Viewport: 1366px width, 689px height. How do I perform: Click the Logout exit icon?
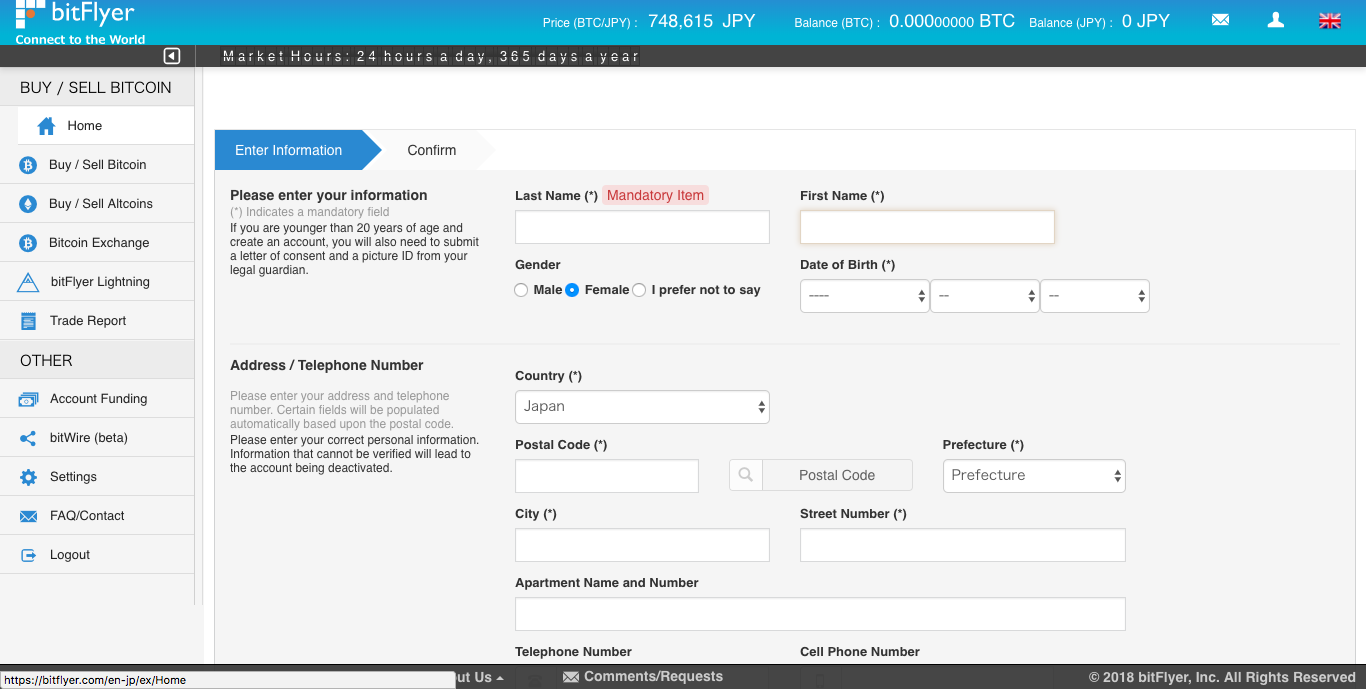(x=29, y=555)
